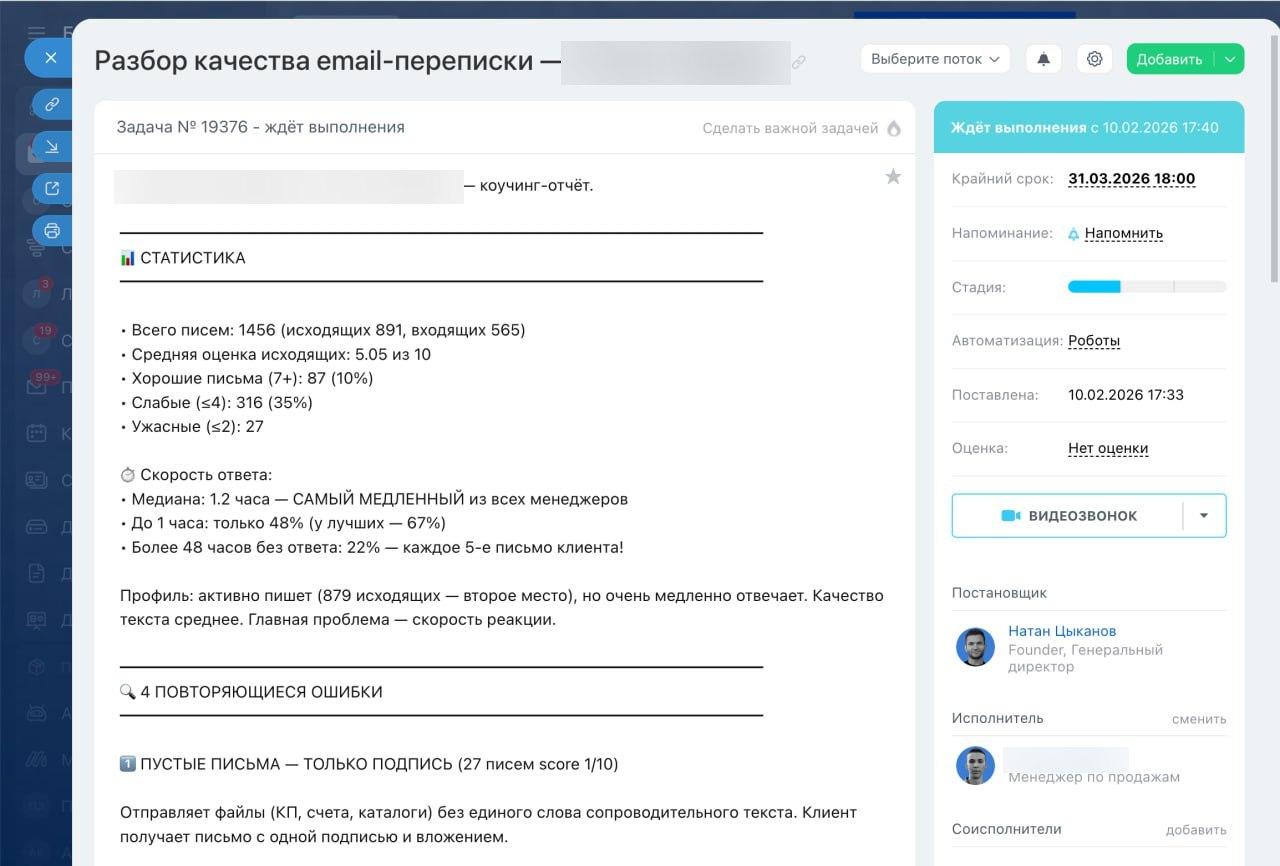Image resolution: width=1280 pixels, height=866 pixels.
Task: Expand the dropdown arrow next to 'ВИДЕОЗВОНОК'
Action: pos(1204,516)
